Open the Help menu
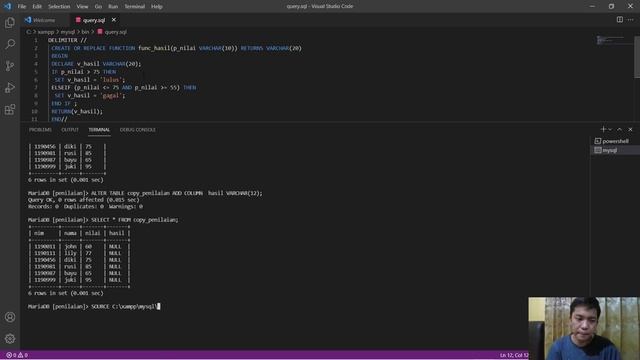The image size is (640, 360). pyautogui.click(x=157, y=6)
